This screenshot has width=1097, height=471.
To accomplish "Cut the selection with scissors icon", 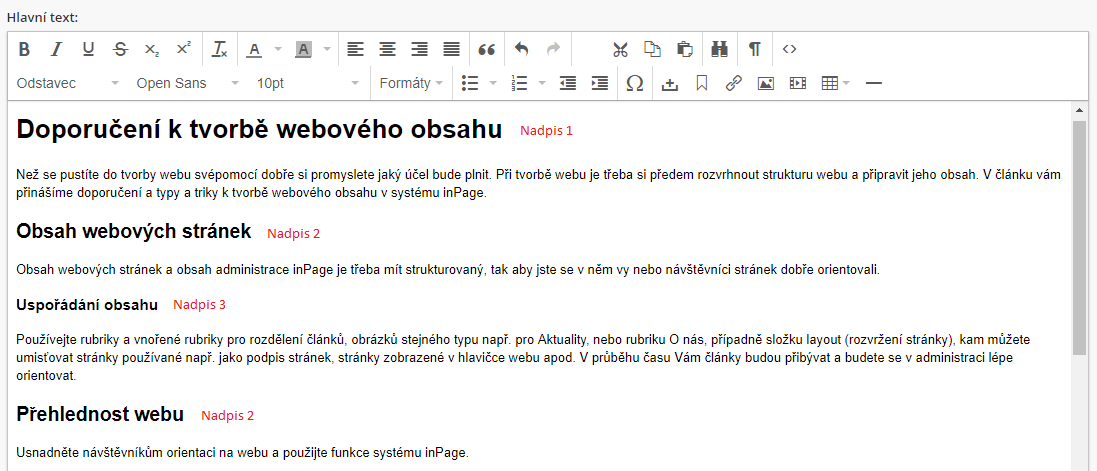I will [x=621, y=49].
